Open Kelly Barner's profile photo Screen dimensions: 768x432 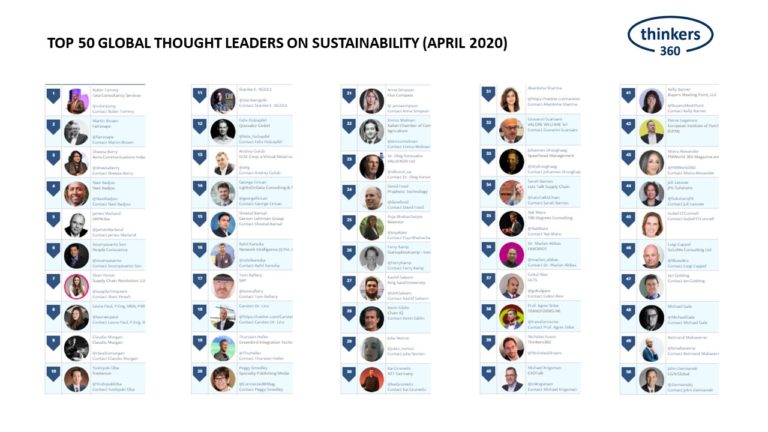click(651, 100)
